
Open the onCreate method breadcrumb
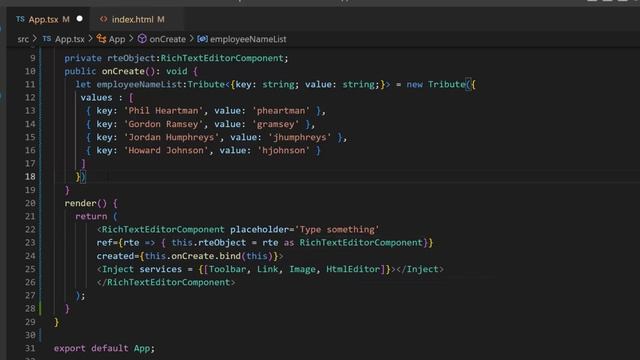[x=167, y=39]
